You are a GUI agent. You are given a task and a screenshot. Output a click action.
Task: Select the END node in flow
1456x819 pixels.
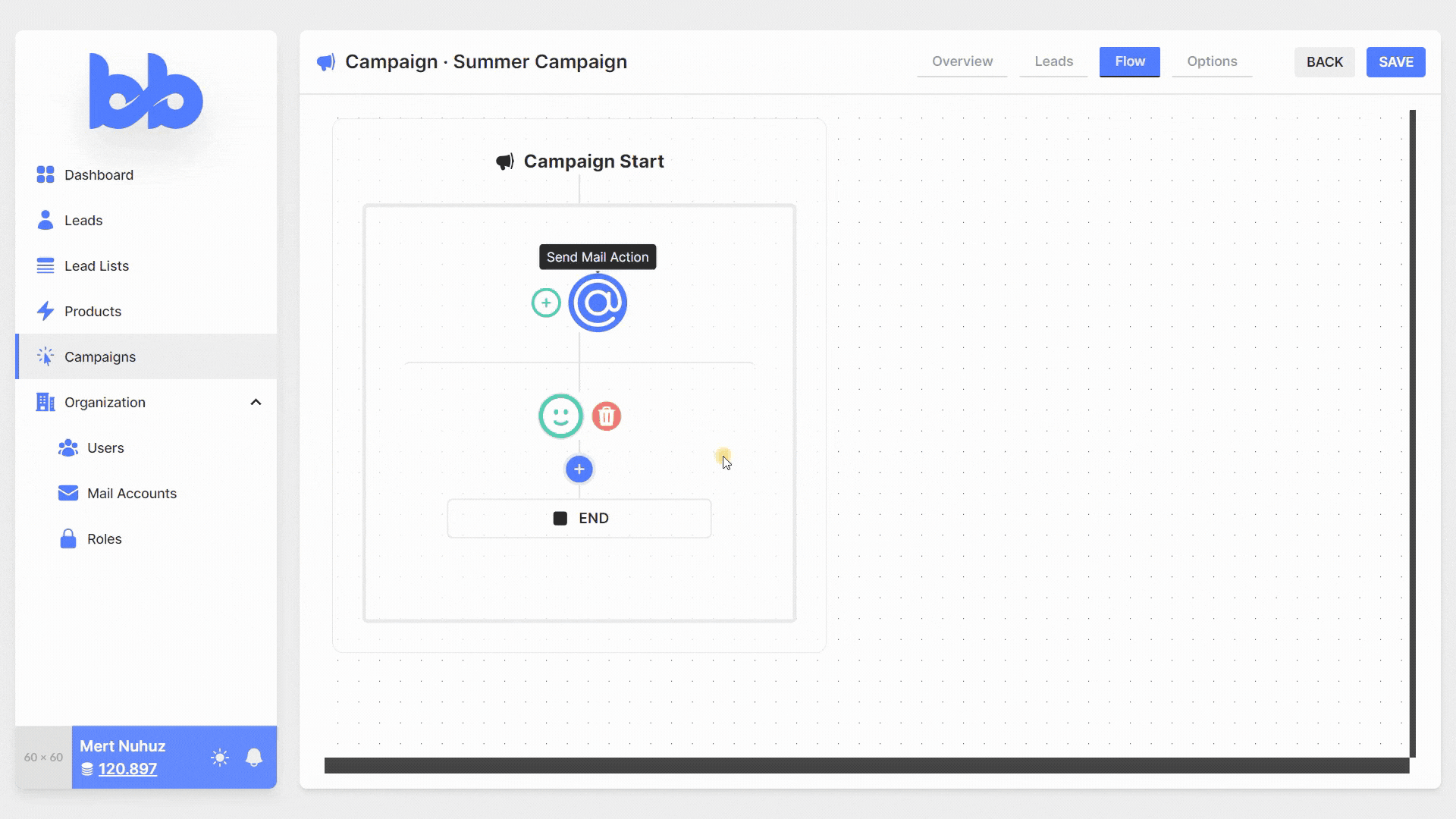(579, 519)
